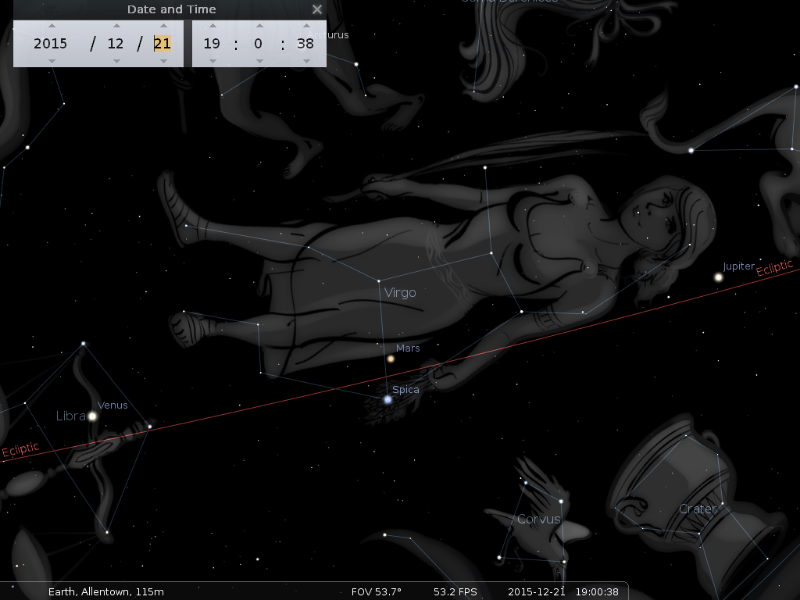Select the hour field showing 19
The image size is (800, 600).
[x=212, y=44]
